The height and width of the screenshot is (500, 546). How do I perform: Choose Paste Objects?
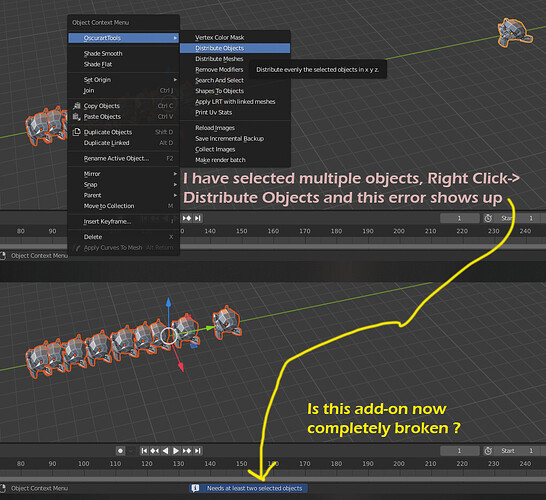tap(124, 117)
